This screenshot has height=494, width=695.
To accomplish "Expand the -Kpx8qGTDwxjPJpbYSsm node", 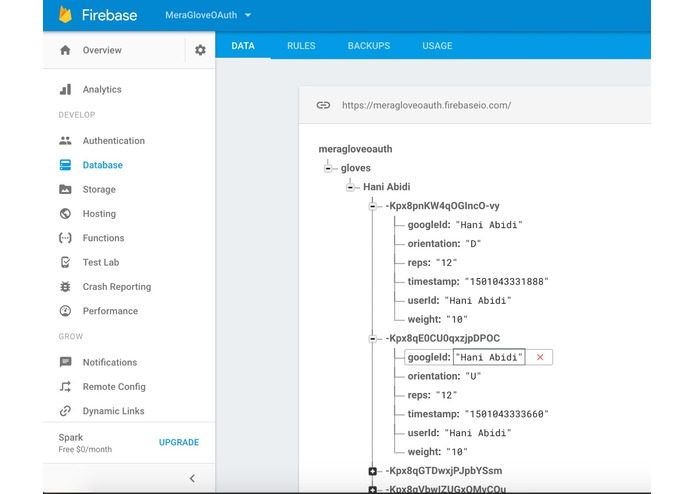I will click(372, 471).
